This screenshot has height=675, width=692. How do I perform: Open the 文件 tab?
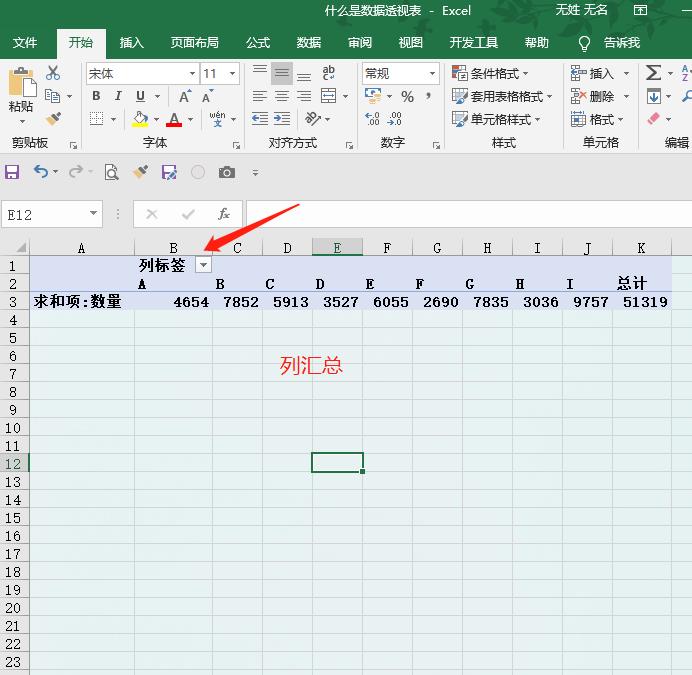click(25, 42)
